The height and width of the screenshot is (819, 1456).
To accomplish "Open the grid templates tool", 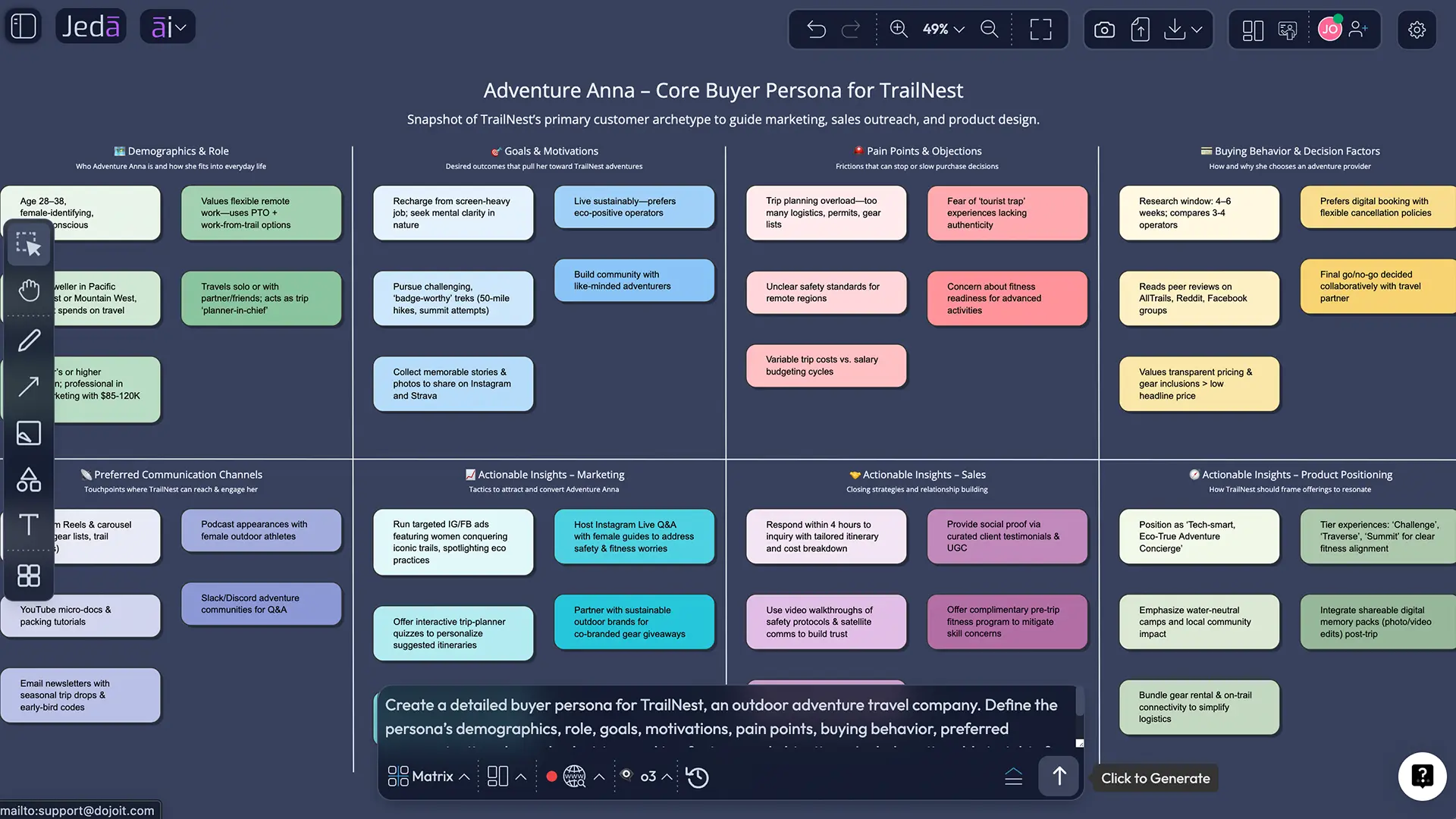I will pos(29,576).
